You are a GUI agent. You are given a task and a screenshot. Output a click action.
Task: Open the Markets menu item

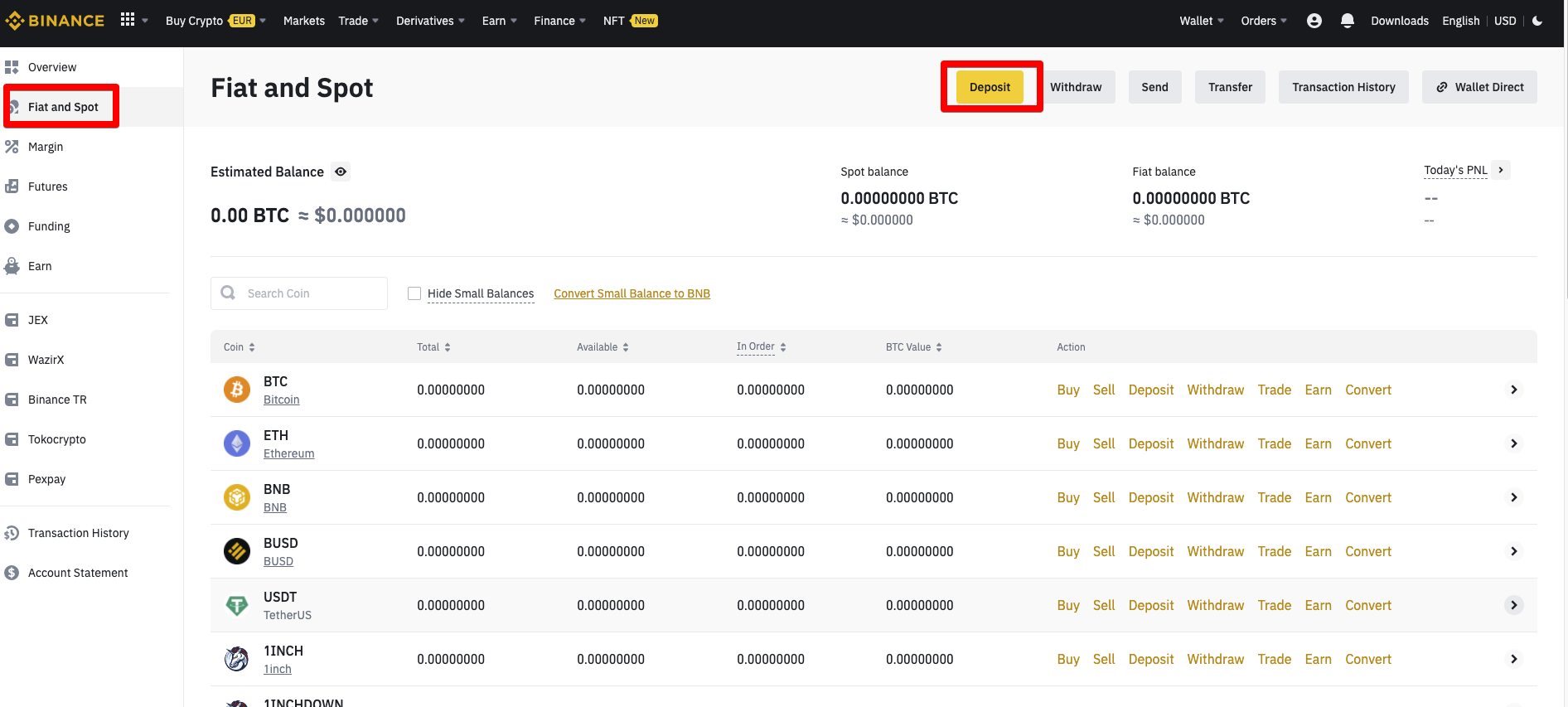pos(304,21)
